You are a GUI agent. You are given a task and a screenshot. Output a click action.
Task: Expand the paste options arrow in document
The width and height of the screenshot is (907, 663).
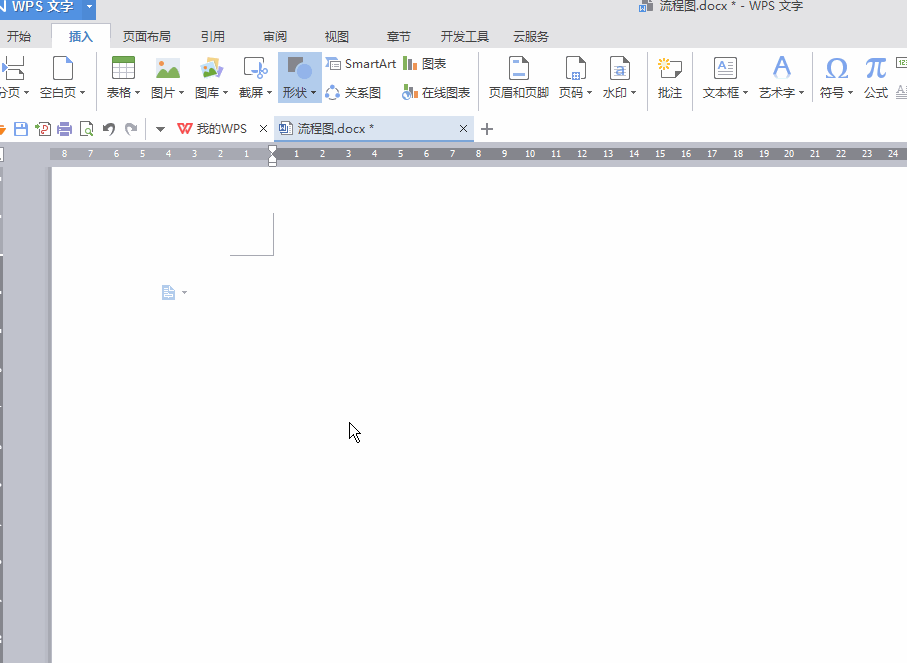[185, 293]
